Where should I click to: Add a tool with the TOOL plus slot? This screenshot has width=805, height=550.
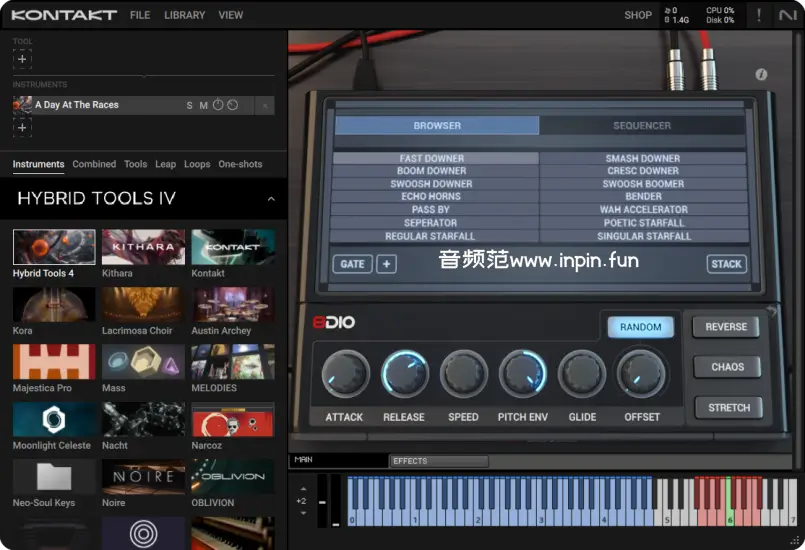22,59
